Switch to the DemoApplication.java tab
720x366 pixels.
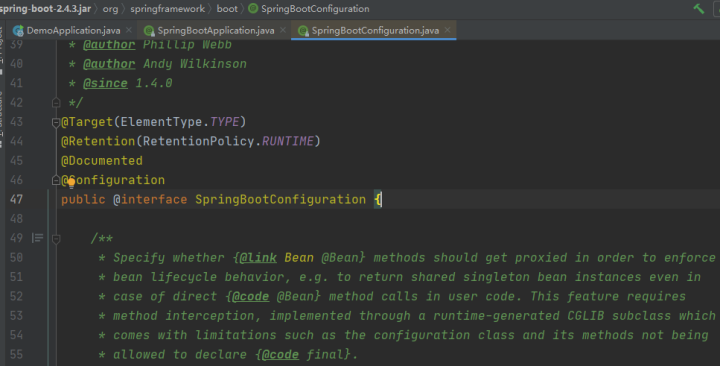[x=73, y=31]
